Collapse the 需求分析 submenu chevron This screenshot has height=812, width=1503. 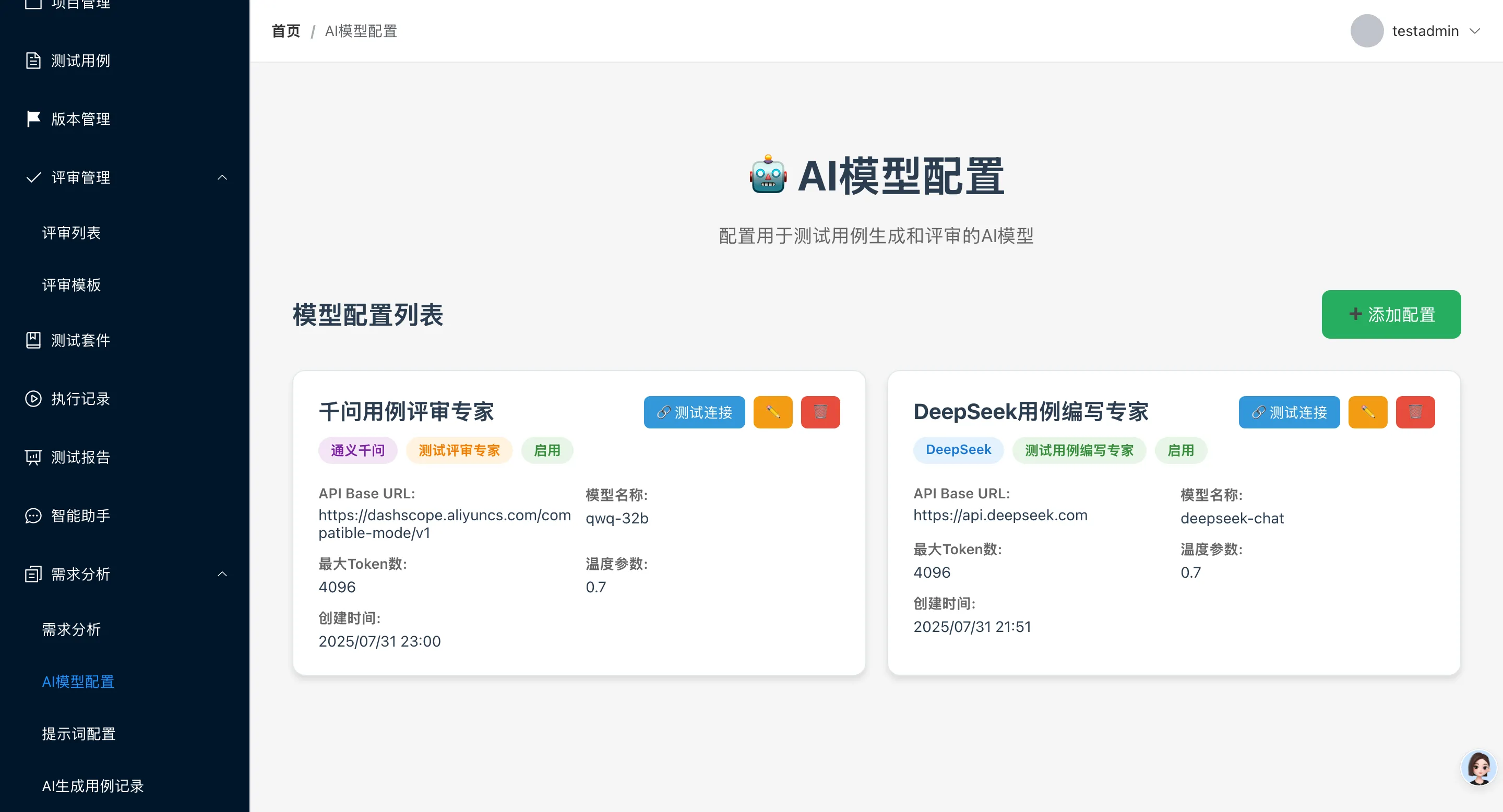point(222,574)
